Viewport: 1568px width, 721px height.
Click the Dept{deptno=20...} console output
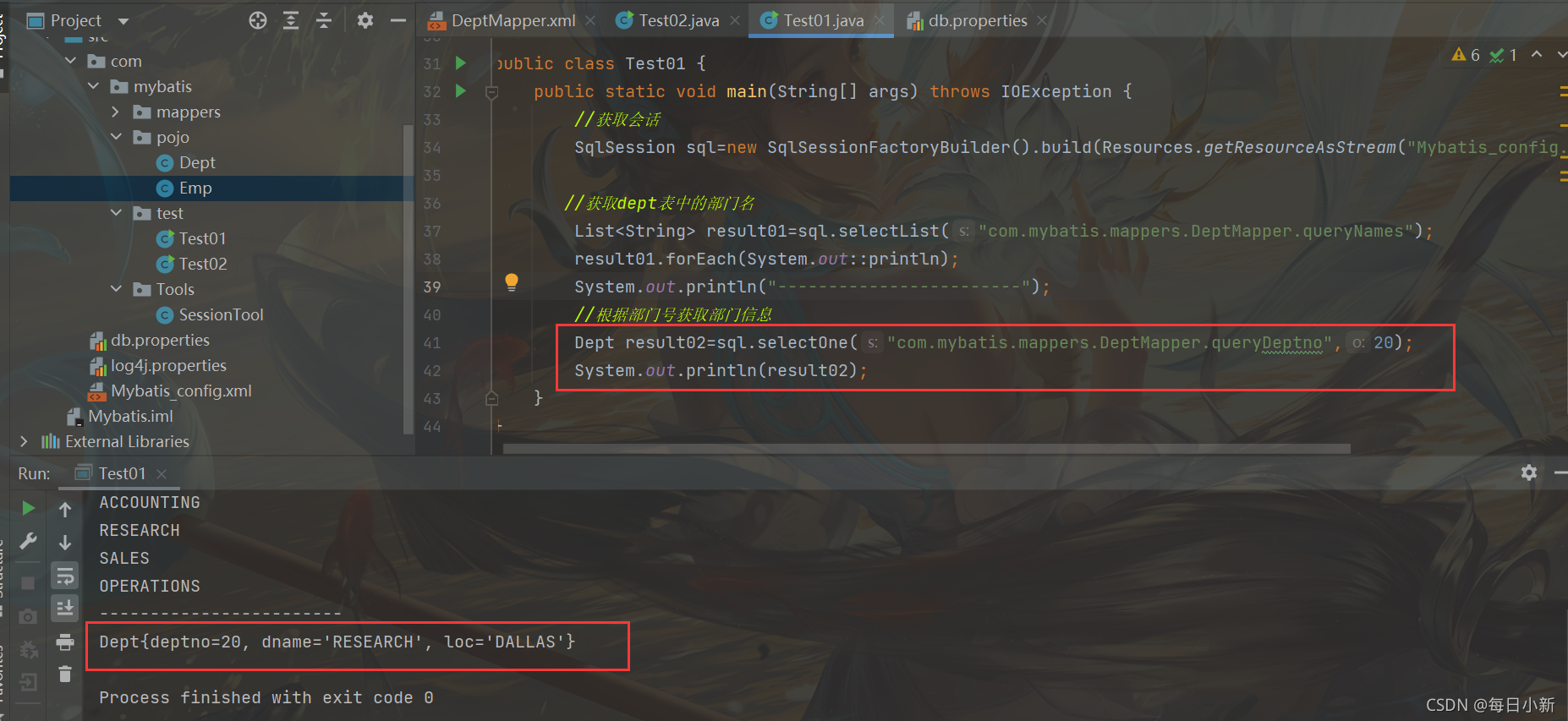coord(337,642)
